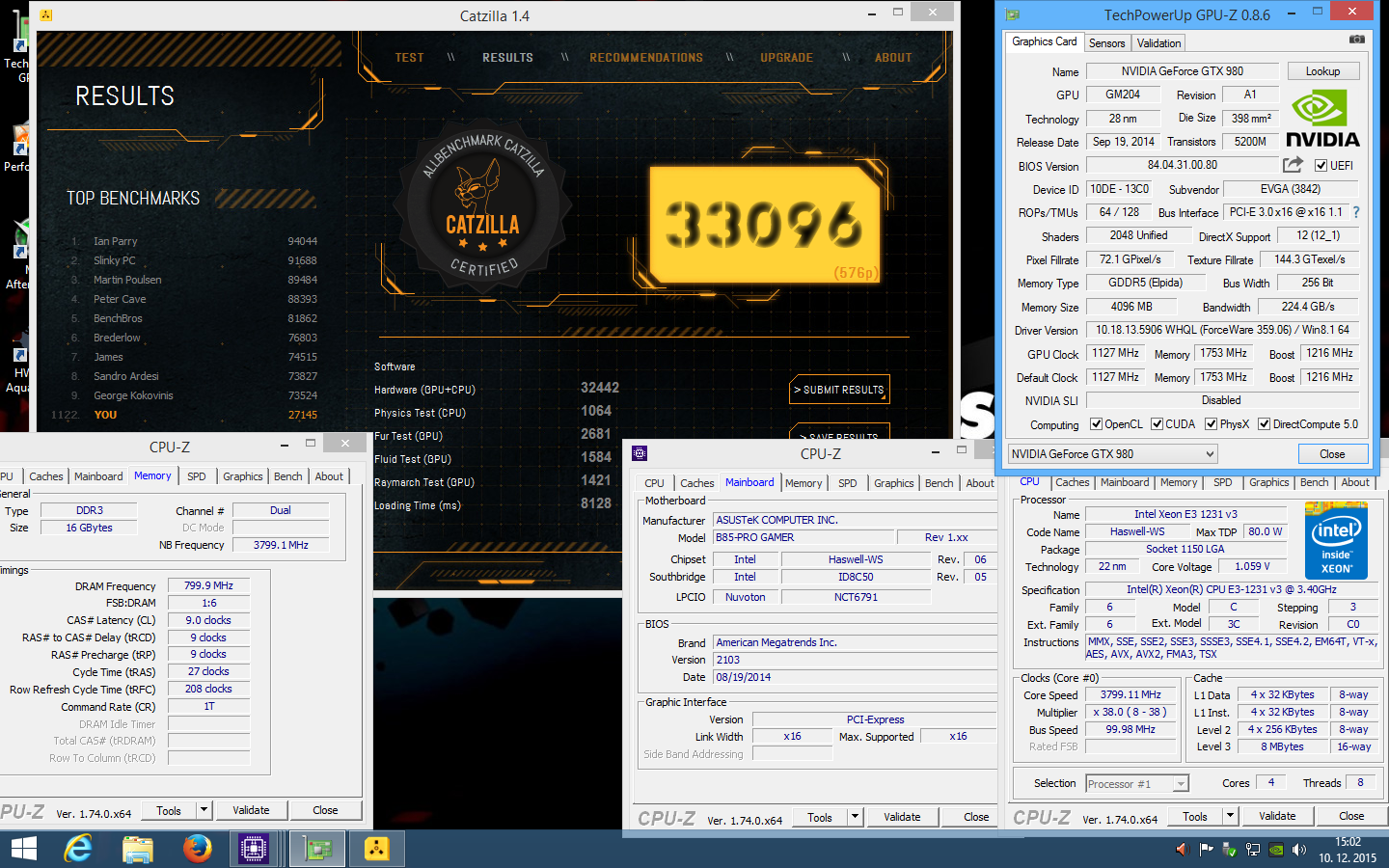Click the Catzilla title bar app icon
Screen dimensions: 1389x868
[46, 15]
